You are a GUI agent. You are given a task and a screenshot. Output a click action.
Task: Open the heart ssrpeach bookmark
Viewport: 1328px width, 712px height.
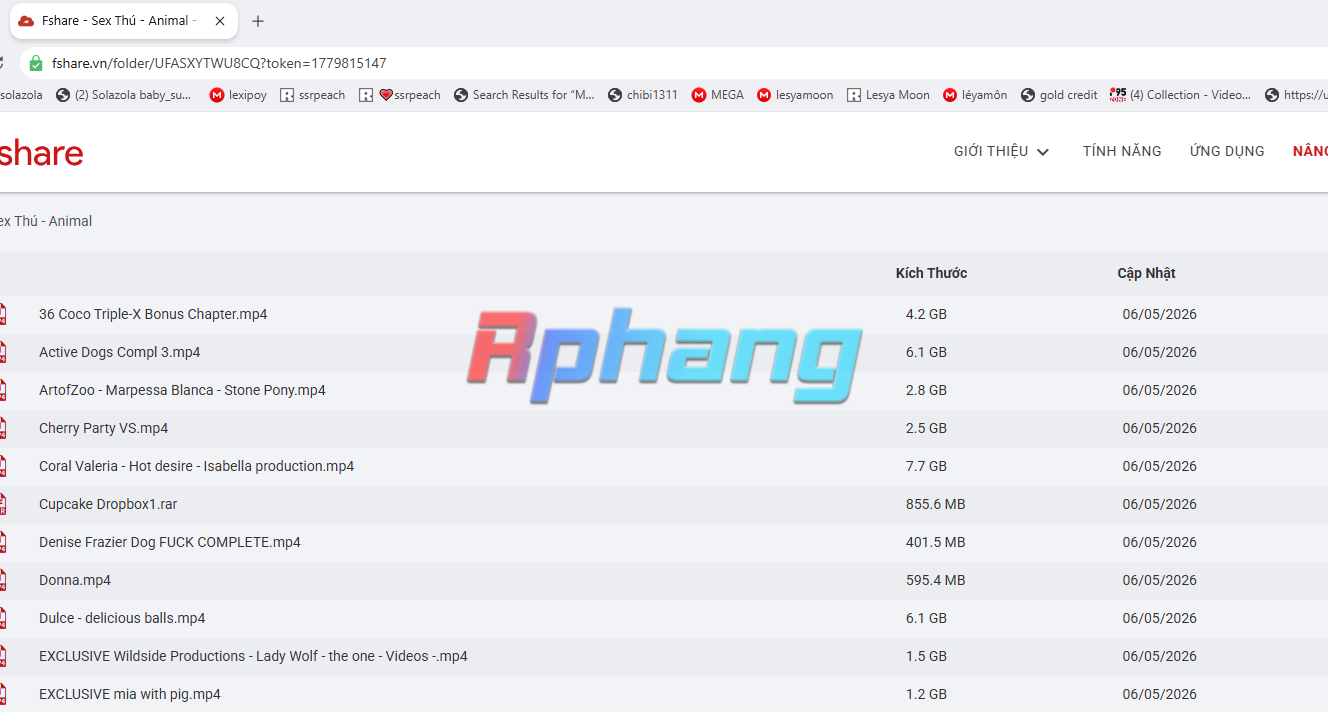coord(400,95)
